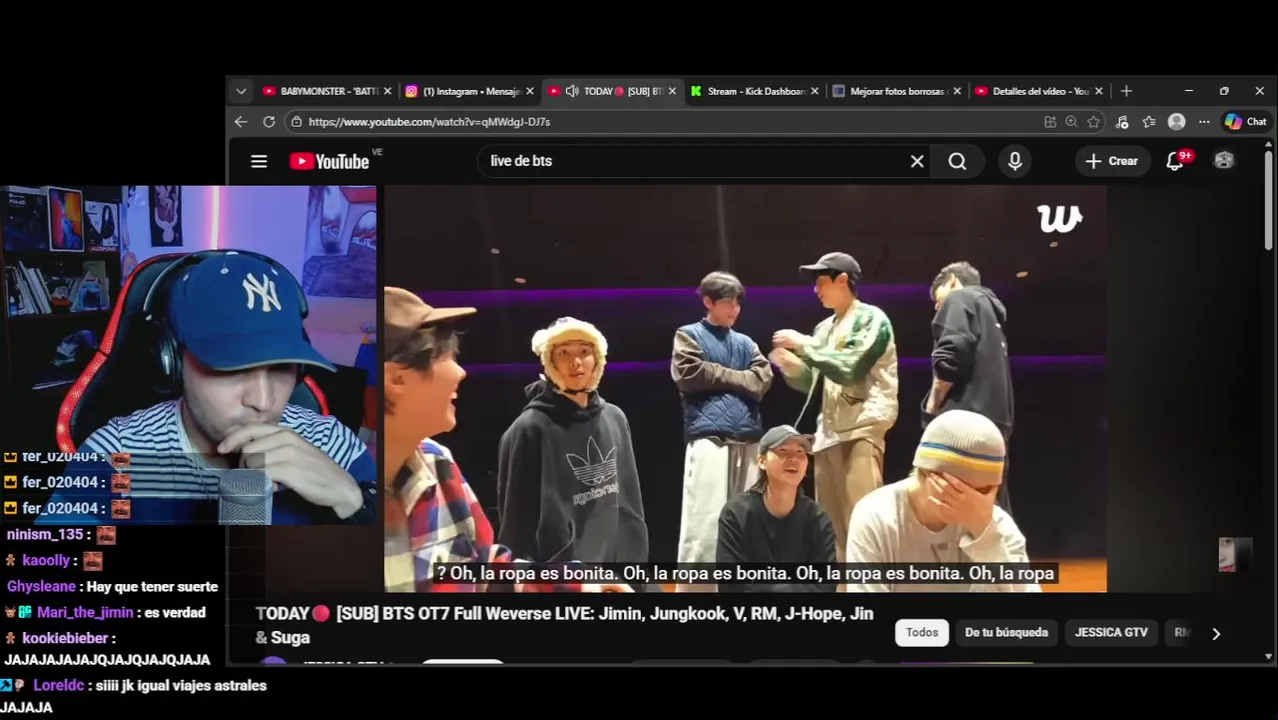The width and height of the screenshot is (1278, 720).
Task: Click the BTS video player
Action: click(x=746, y=389)
